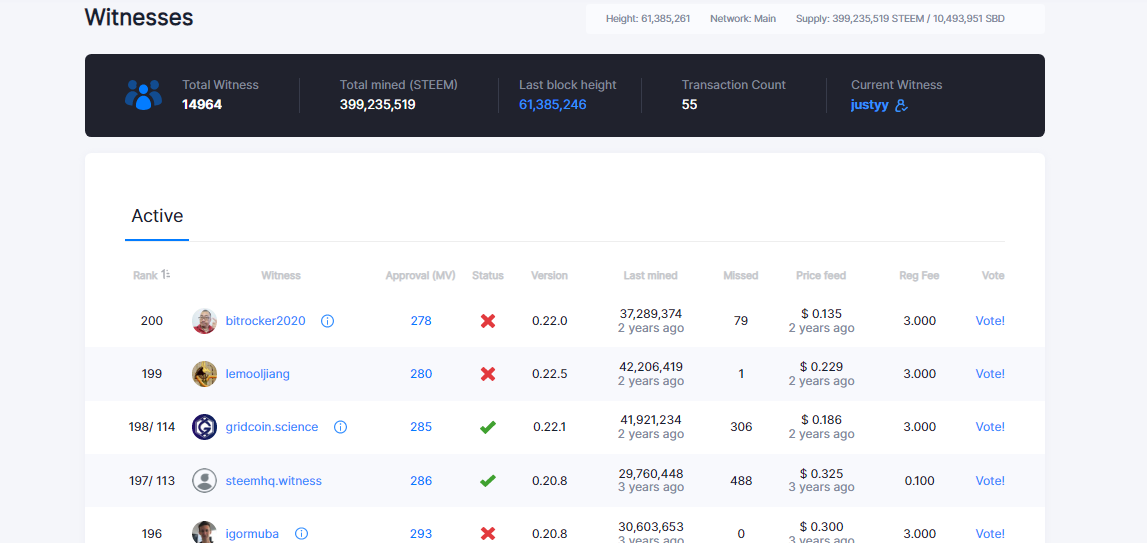
Task: Open bitrocker2020 witness profile
Action: pos(266,321)
